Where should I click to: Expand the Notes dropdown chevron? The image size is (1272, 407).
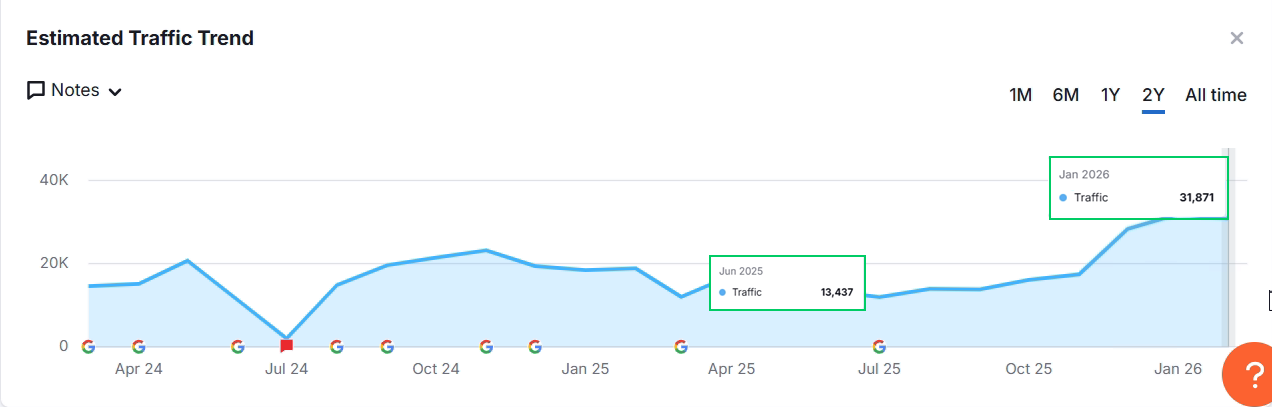[115, 92]
